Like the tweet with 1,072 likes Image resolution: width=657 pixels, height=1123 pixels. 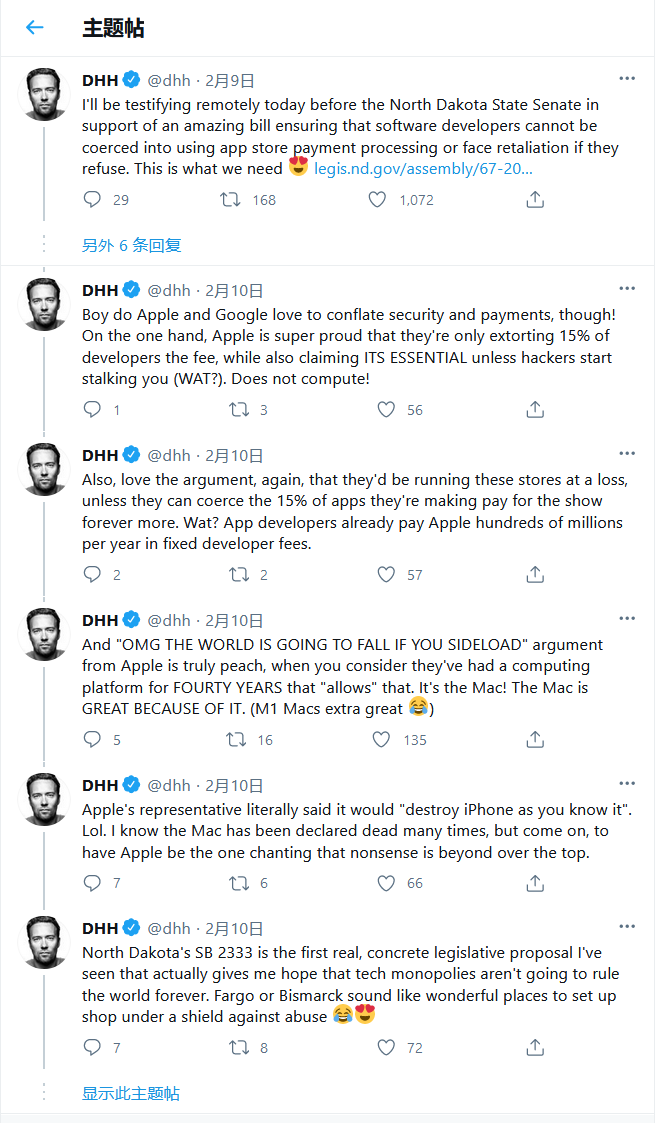point(377,200)
